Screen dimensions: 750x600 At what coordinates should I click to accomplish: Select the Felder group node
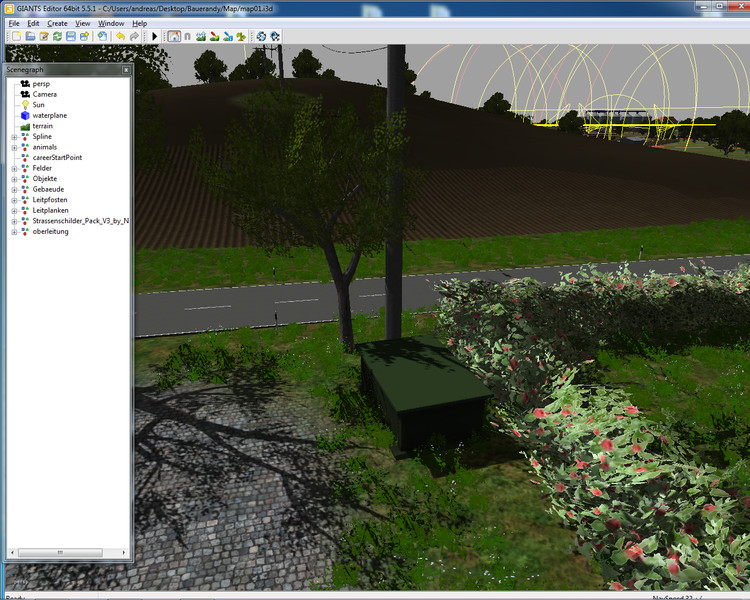point(42,168)
